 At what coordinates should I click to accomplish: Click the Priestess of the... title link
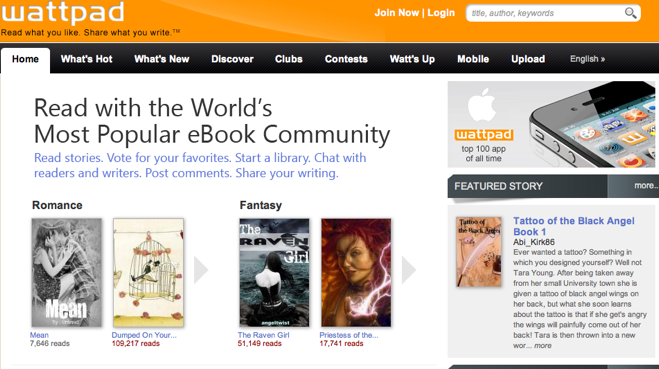point(349,335)
